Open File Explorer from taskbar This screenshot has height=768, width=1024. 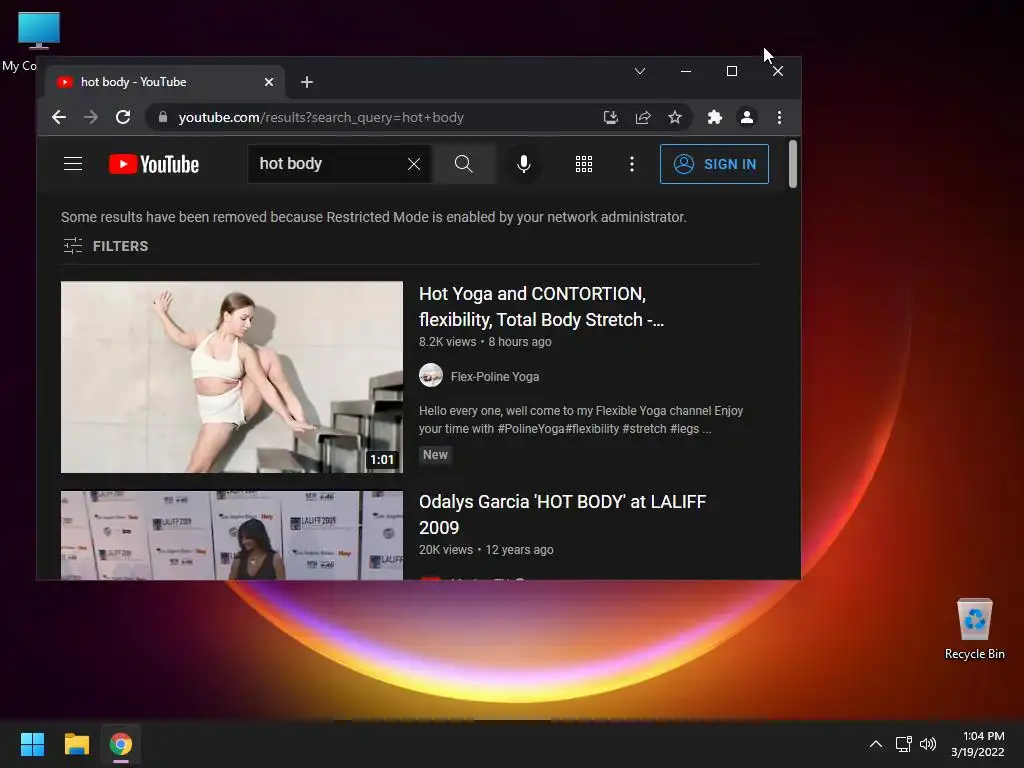click(76, 744)
